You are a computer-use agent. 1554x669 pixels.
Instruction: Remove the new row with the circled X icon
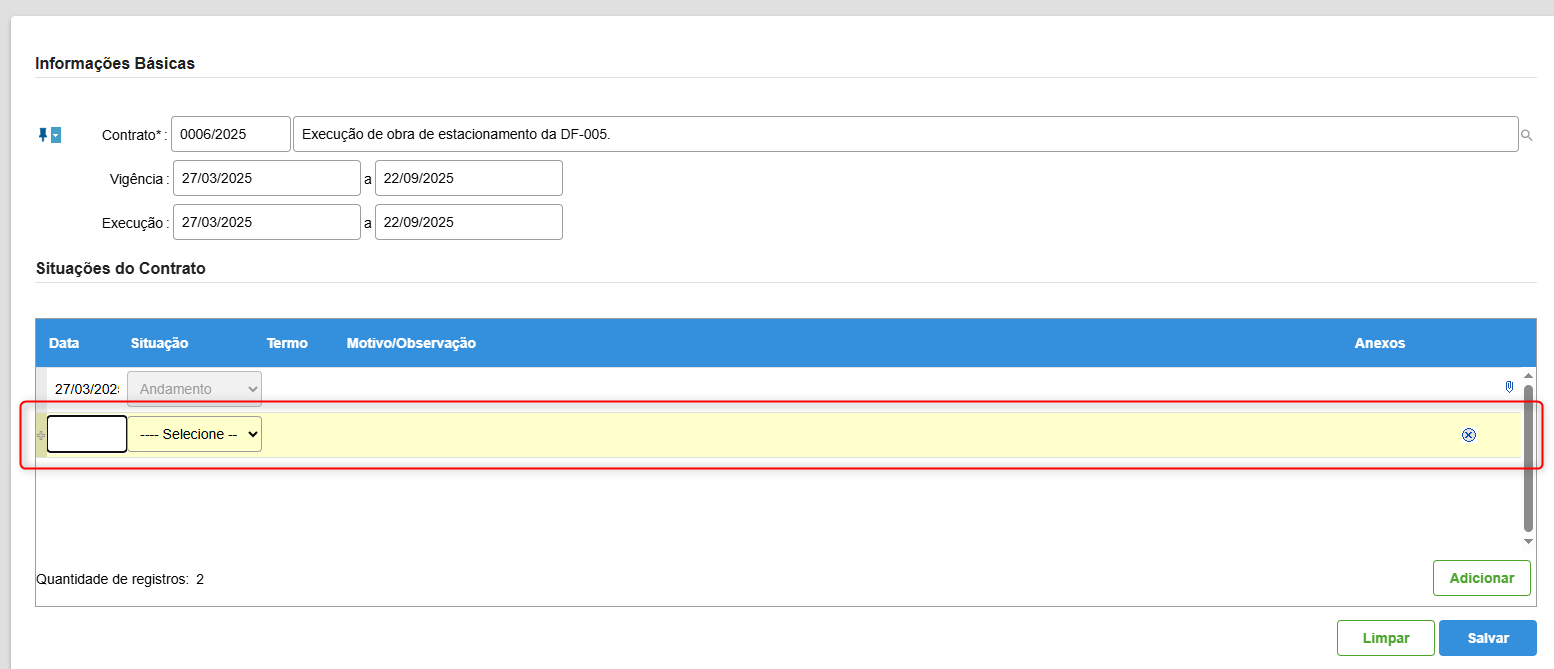(x=1469, y=435)
